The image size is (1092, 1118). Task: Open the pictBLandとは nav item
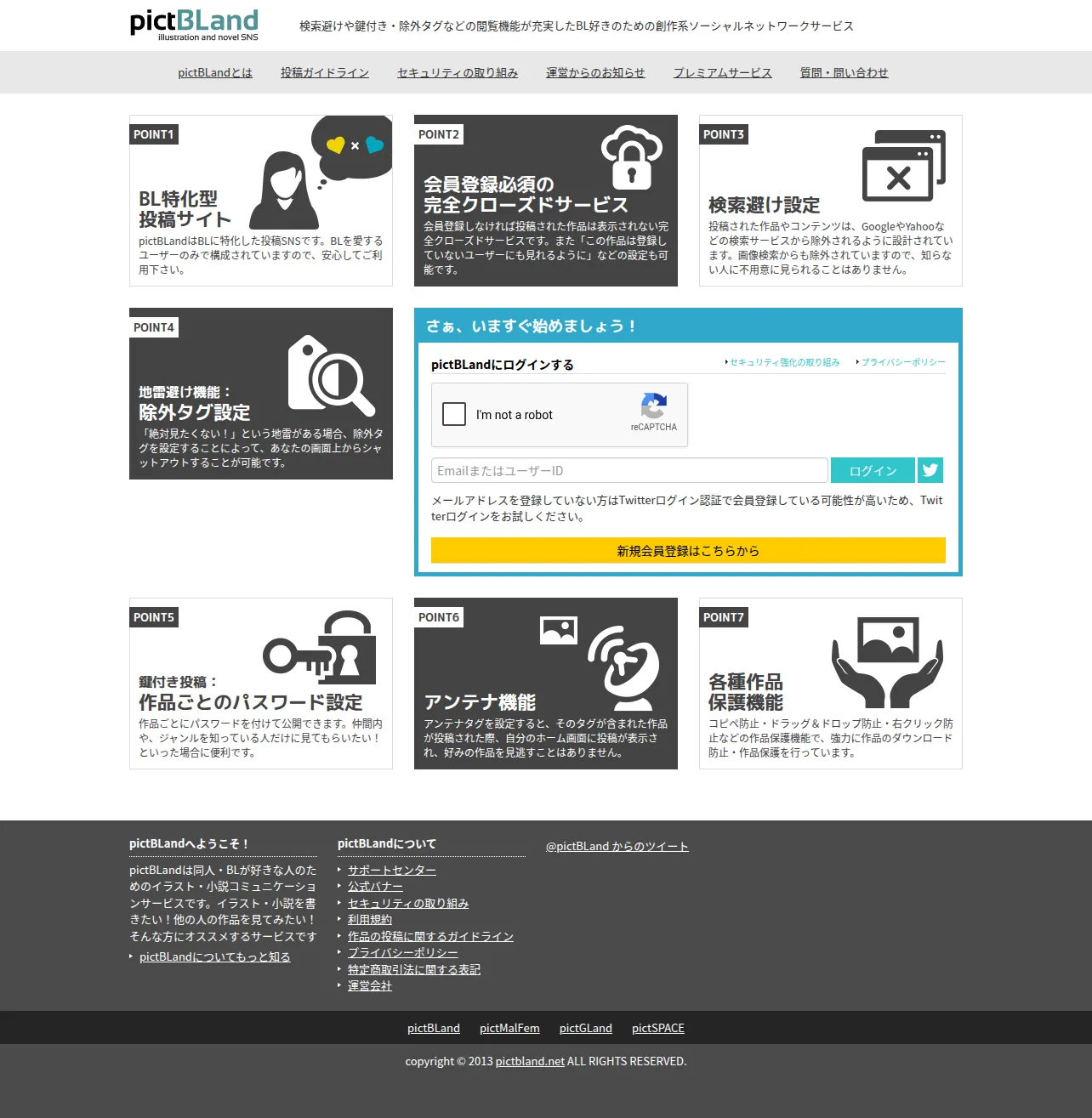click(215, 72)
